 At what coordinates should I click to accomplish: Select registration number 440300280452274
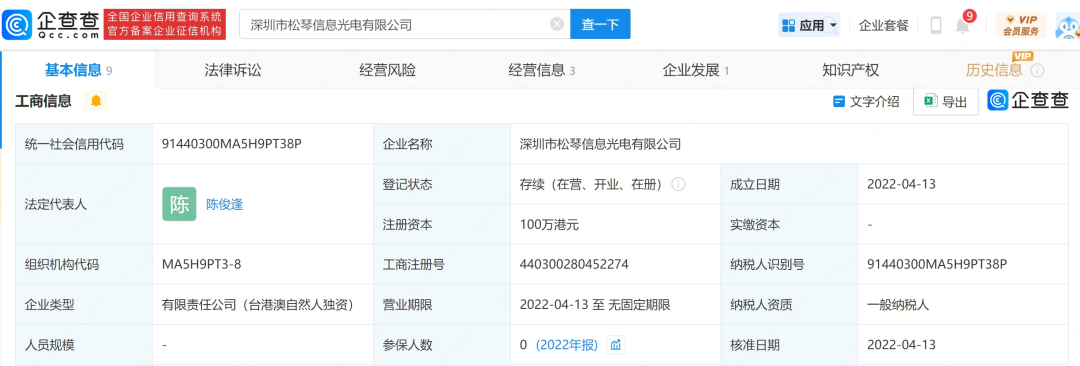[x=574, y=265]
